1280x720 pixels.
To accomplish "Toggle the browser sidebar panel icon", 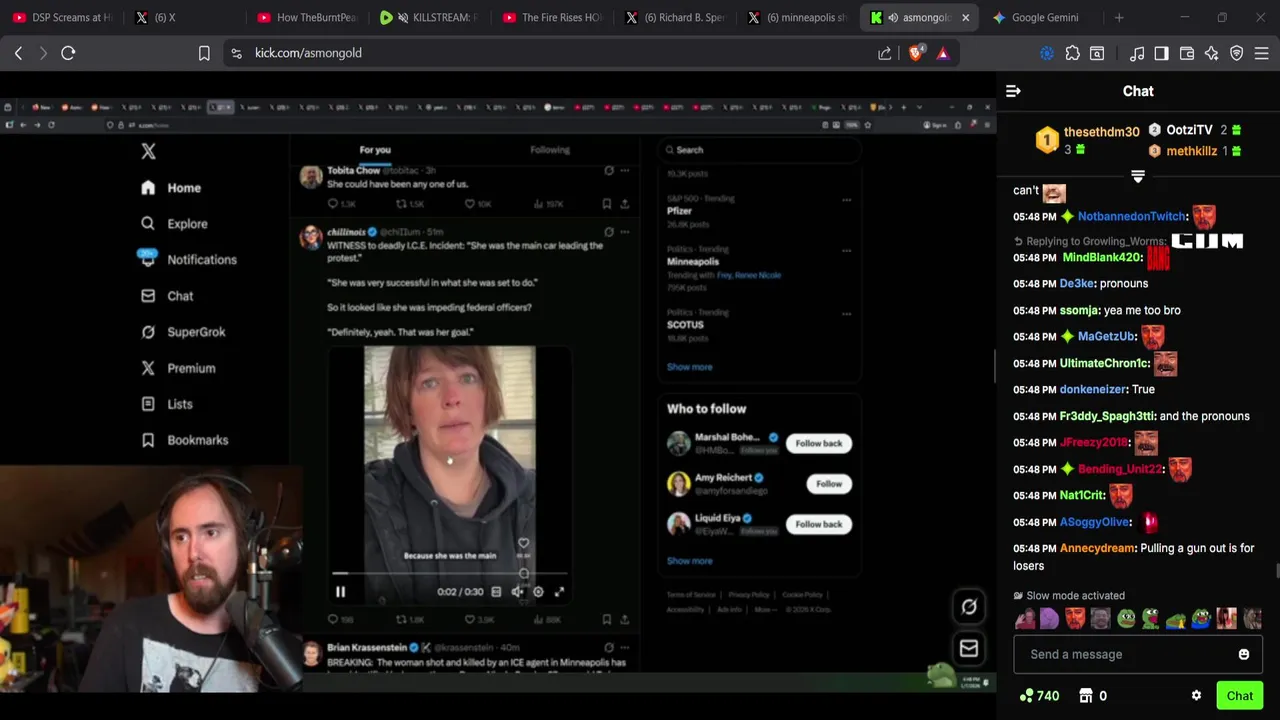I will pyautogui.click(x=1161, y=53).
